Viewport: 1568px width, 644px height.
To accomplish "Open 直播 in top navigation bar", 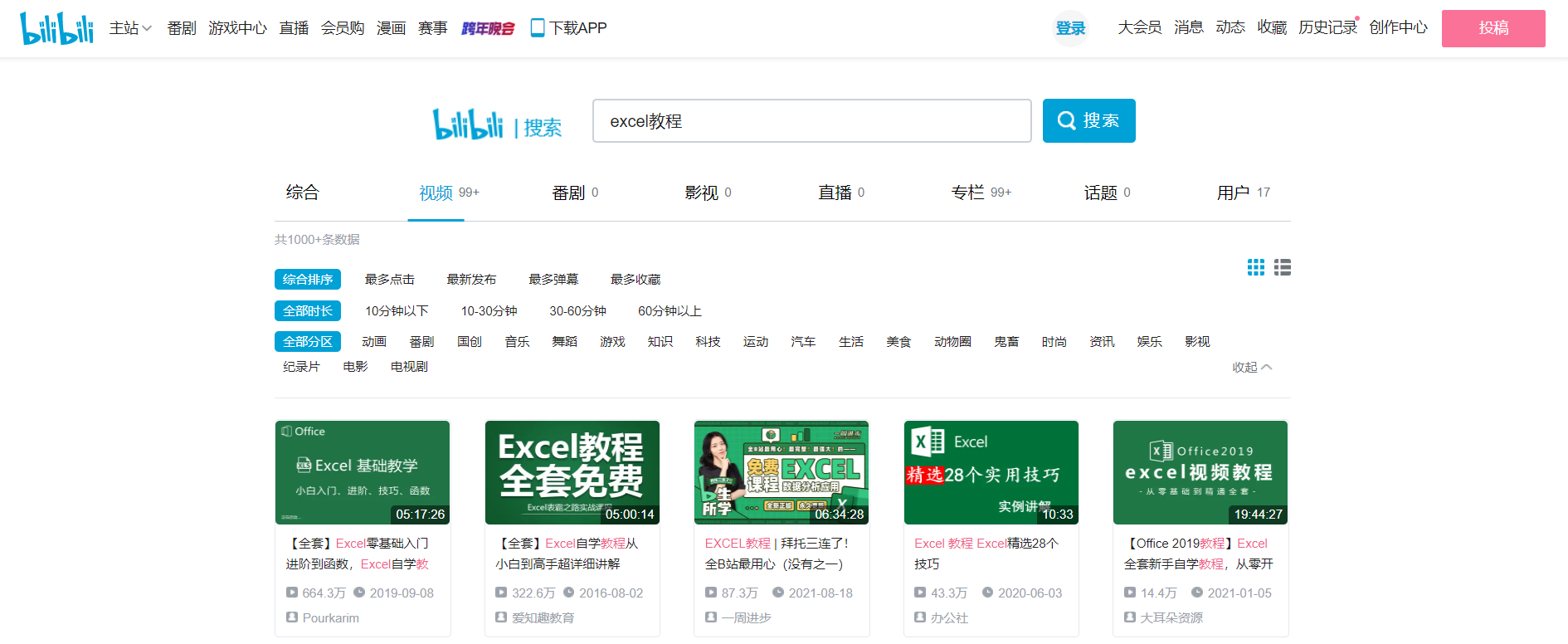I will point(295,28).
